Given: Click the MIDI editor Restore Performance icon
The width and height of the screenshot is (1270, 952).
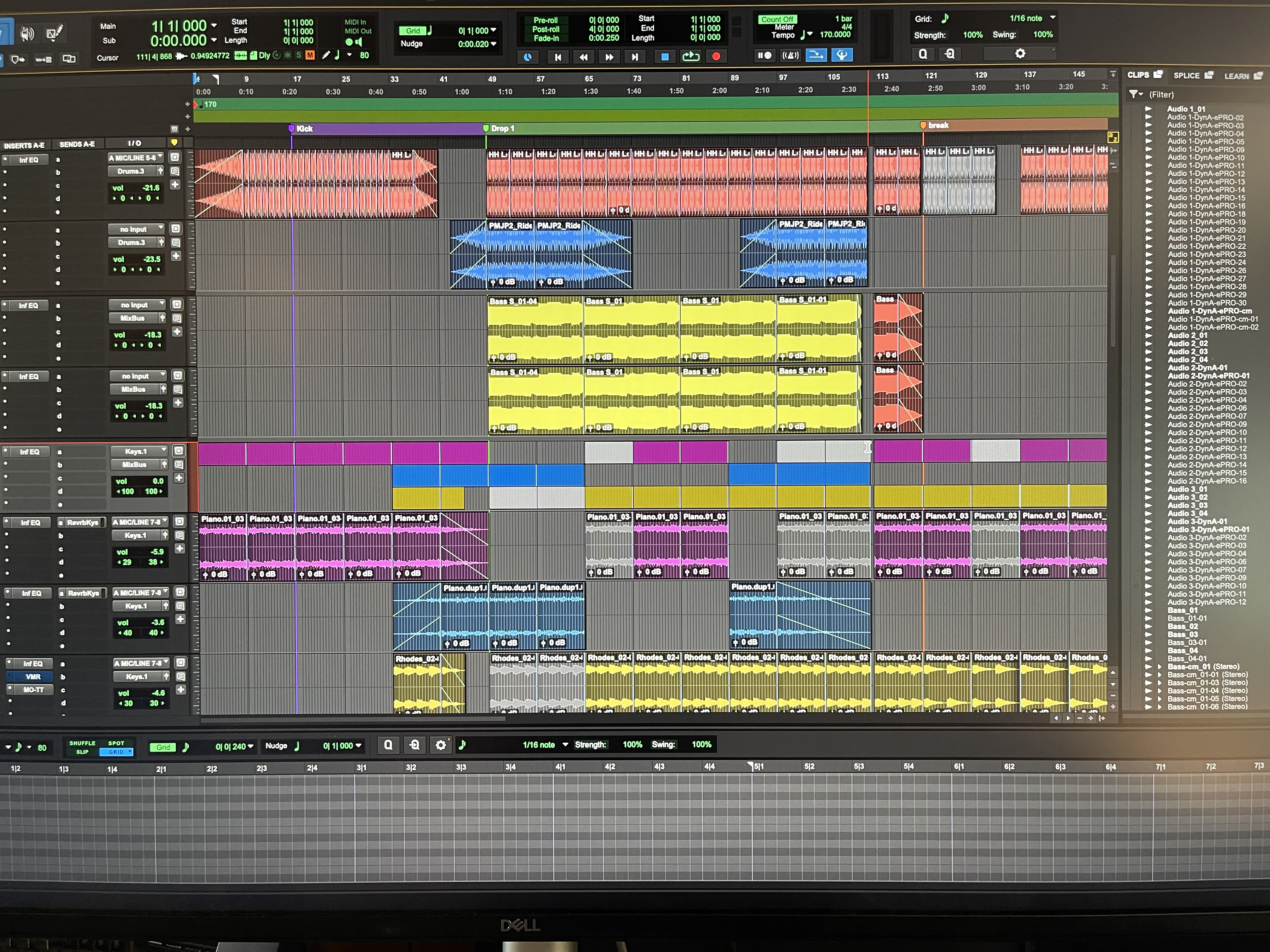Looking at the screenshot, I should point(415,745).
